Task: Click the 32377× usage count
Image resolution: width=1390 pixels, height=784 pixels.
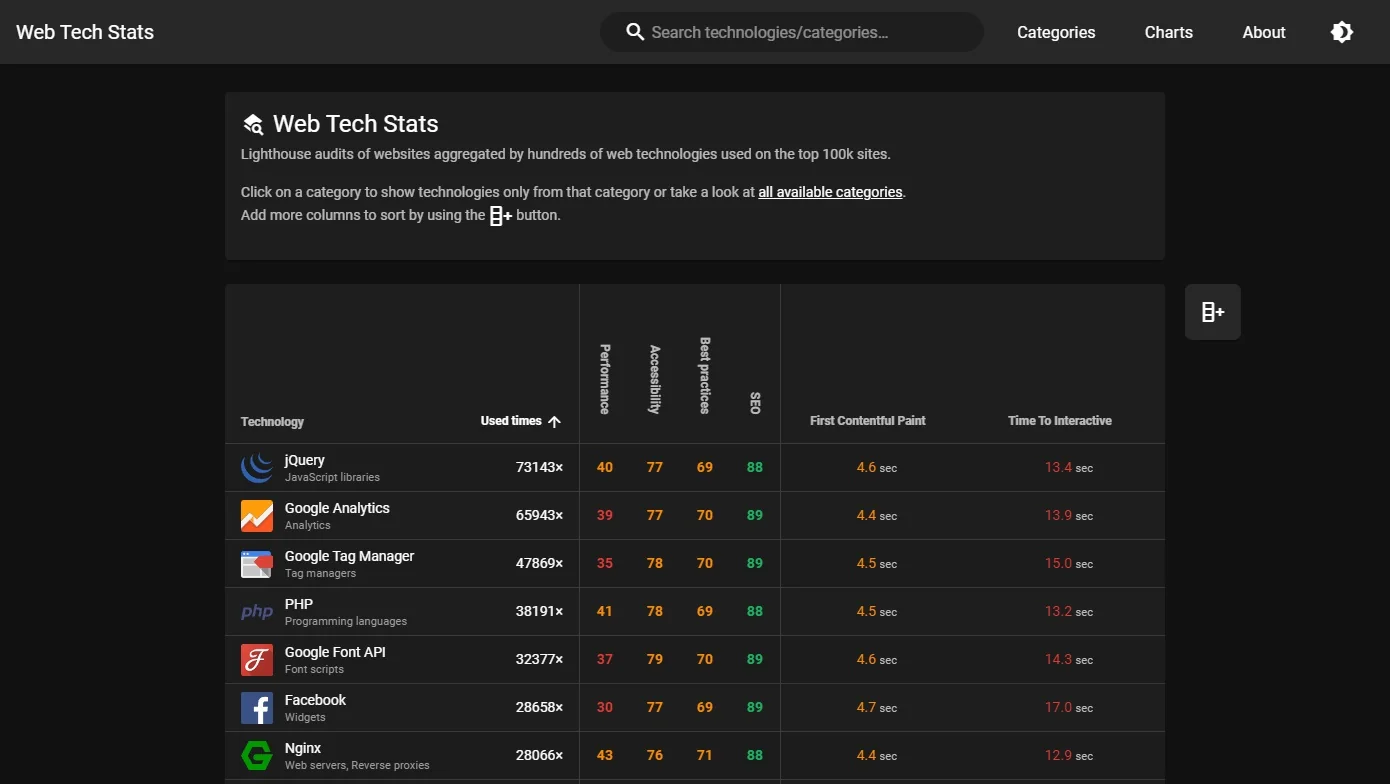Action: coord(539,659)
